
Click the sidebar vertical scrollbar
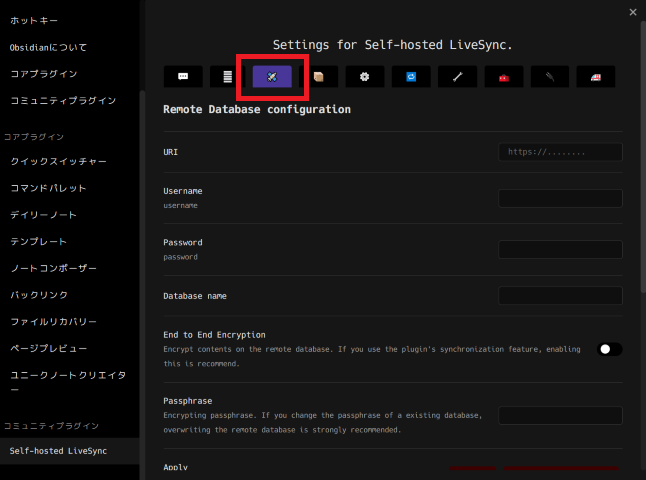[x=142, y=284]
